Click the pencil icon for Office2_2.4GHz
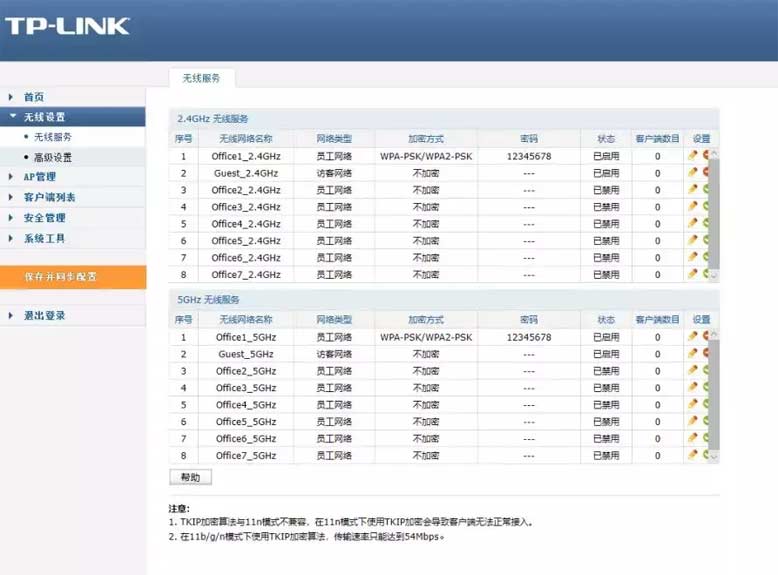 [693, 189]
